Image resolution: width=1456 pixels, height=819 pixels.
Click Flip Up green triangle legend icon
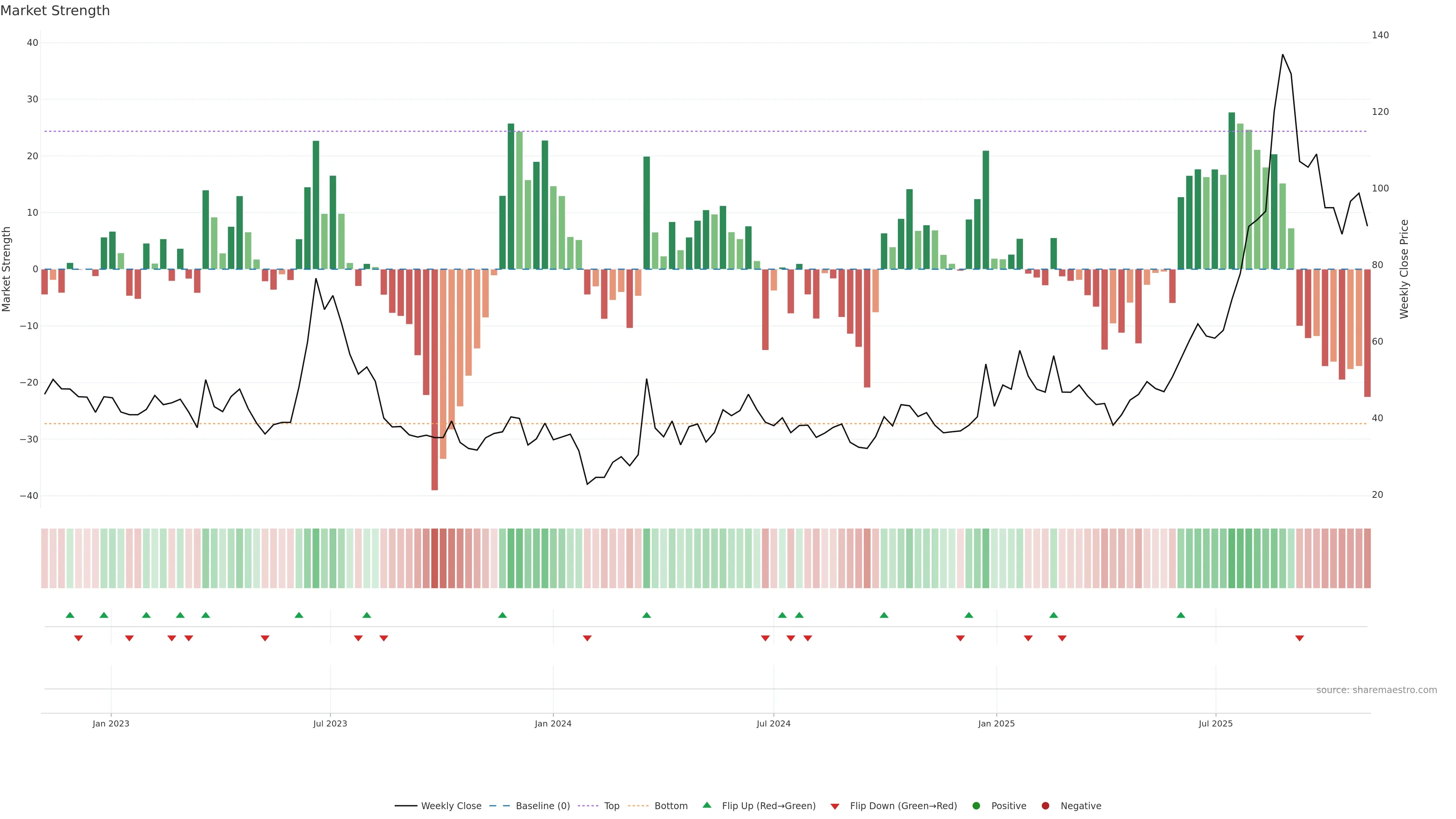pyautogui.click(x=706, y=805)
